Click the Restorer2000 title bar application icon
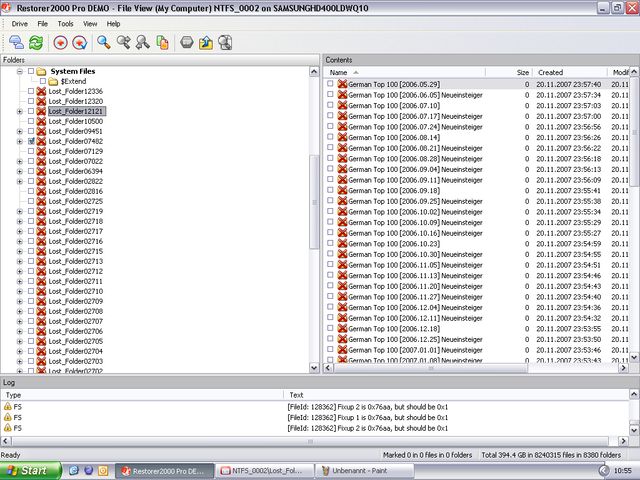The width and height of the screenshot is (640, 480). (x=6, y=7)
